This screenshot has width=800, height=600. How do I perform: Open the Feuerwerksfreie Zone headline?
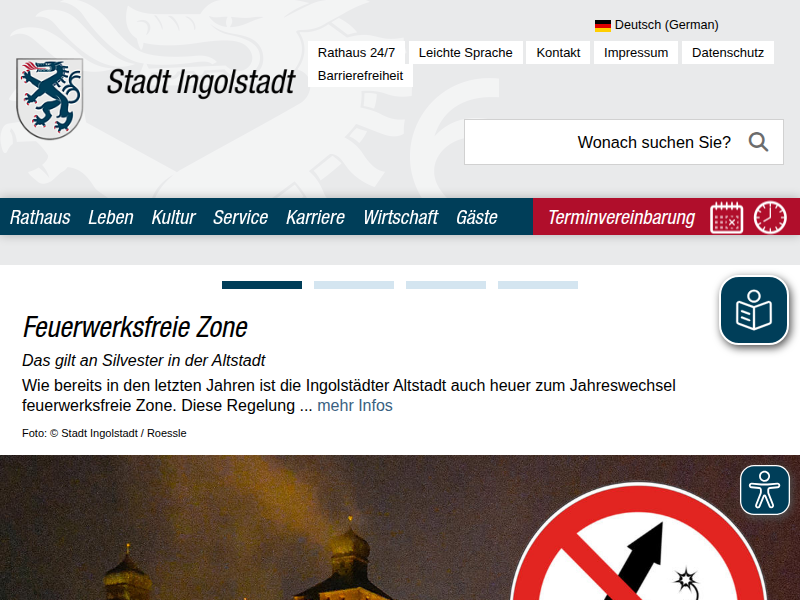coord(135,327)
